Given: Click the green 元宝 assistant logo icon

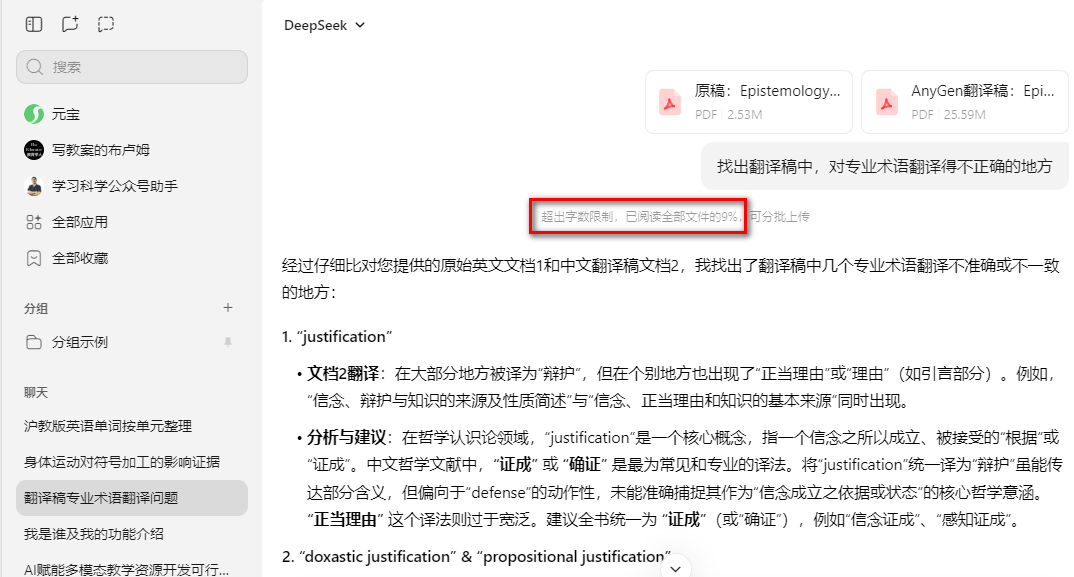Looking at the screenshot, I should pyautogui.click(x=34, y=114).
